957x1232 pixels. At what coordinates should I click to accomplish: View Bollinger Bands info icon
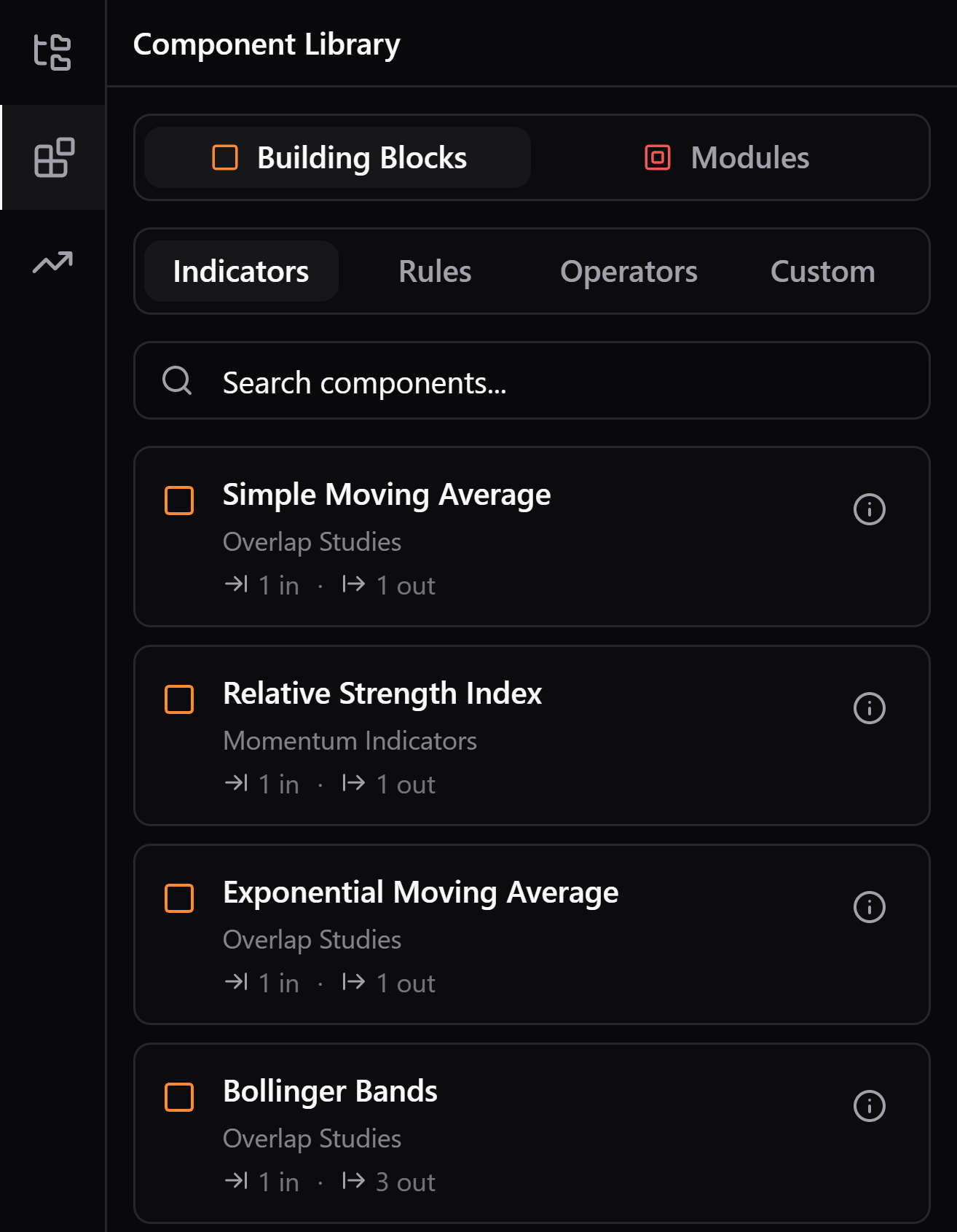coord(869,1106)
